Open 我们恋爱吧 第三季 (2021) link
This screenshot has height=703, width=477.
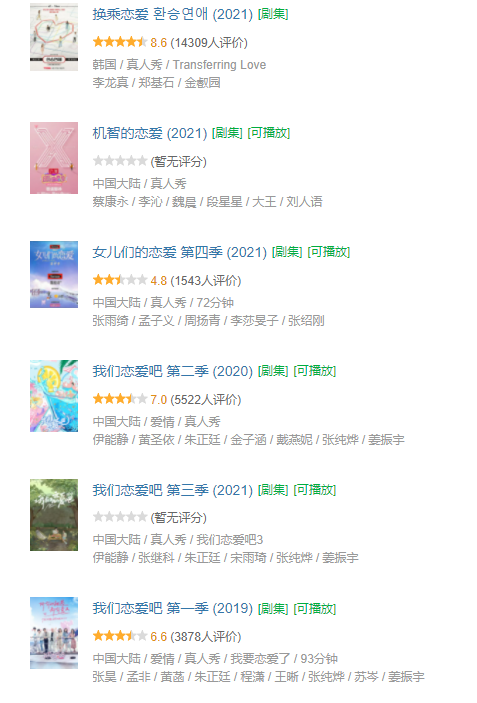pos(173,490)
